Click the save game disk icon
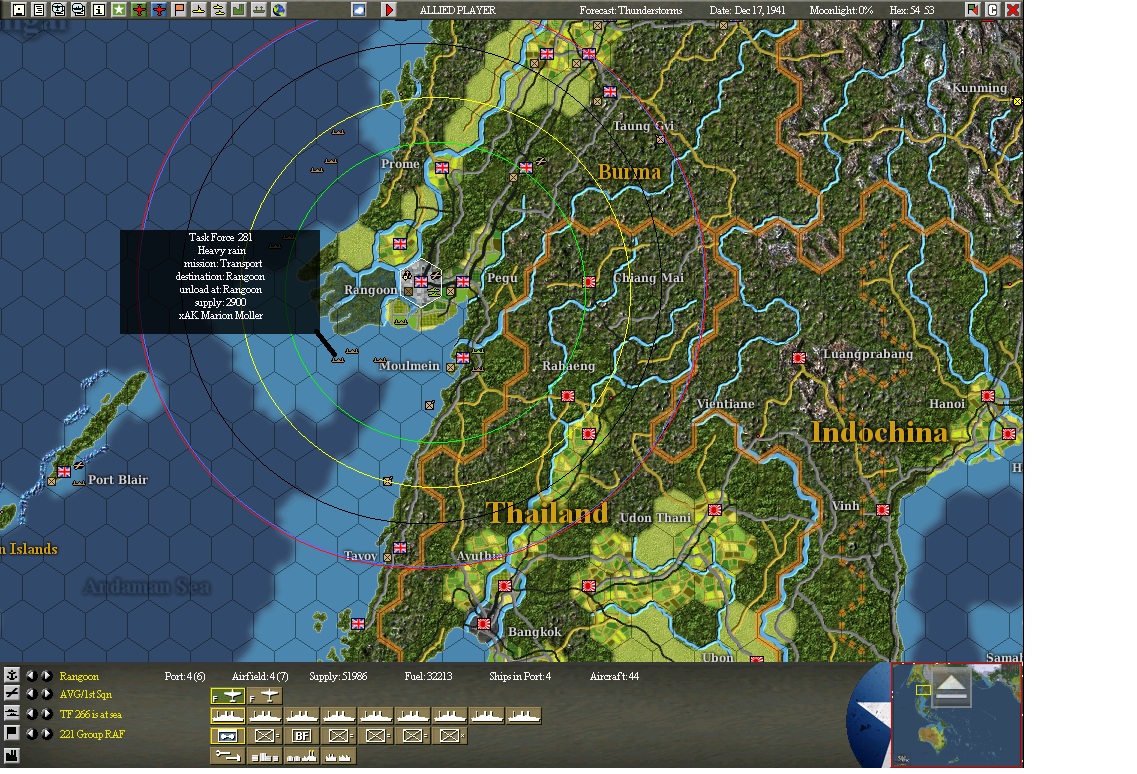 [18, 10]
